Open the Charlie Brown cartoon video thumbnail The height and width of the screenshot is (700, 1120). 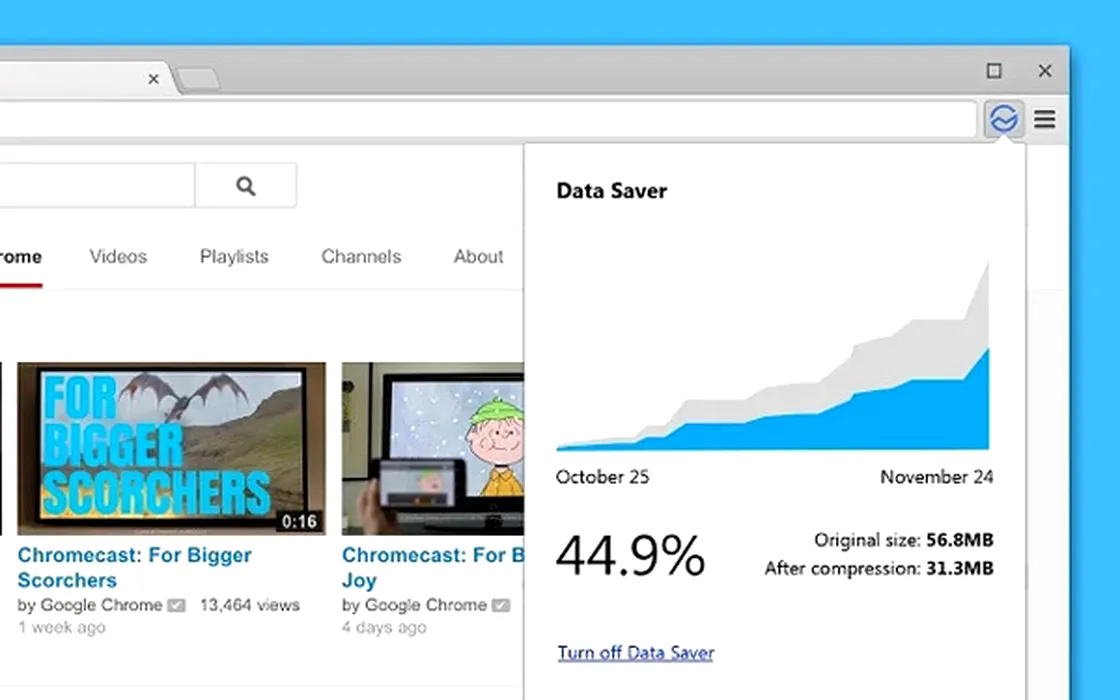[432, 448]
